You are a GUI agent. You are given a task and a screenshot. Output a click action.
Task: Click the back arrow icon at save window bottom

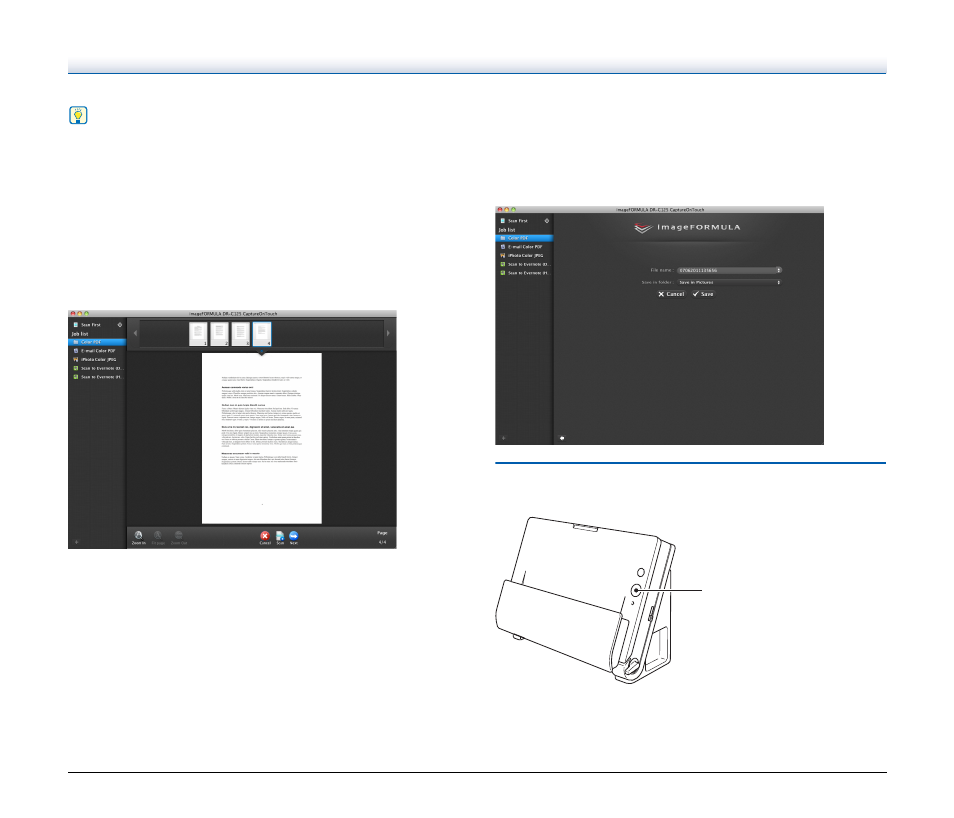pyautogui.click(x=562, y=438)
